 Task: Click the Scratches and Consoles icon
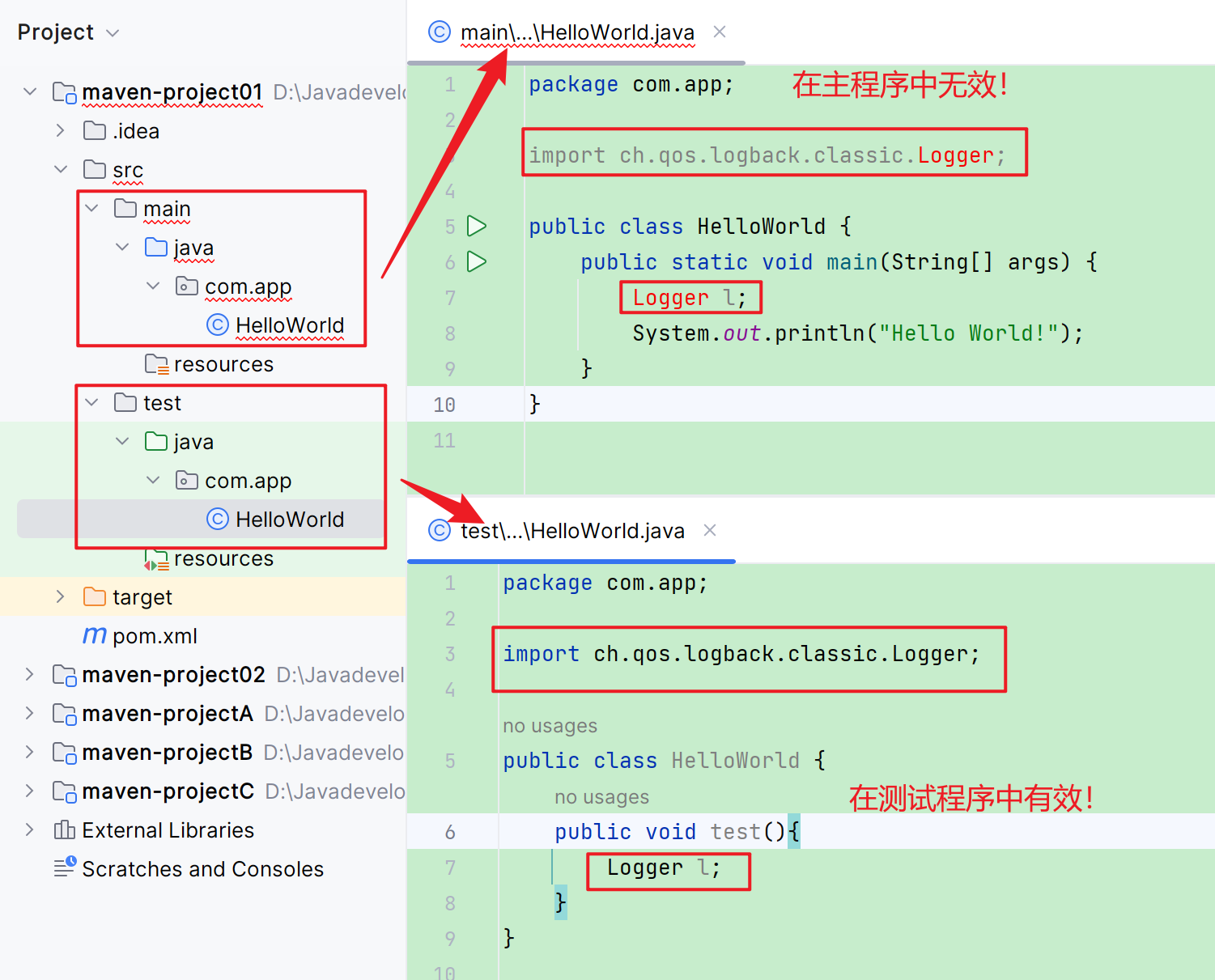point(65,868)
